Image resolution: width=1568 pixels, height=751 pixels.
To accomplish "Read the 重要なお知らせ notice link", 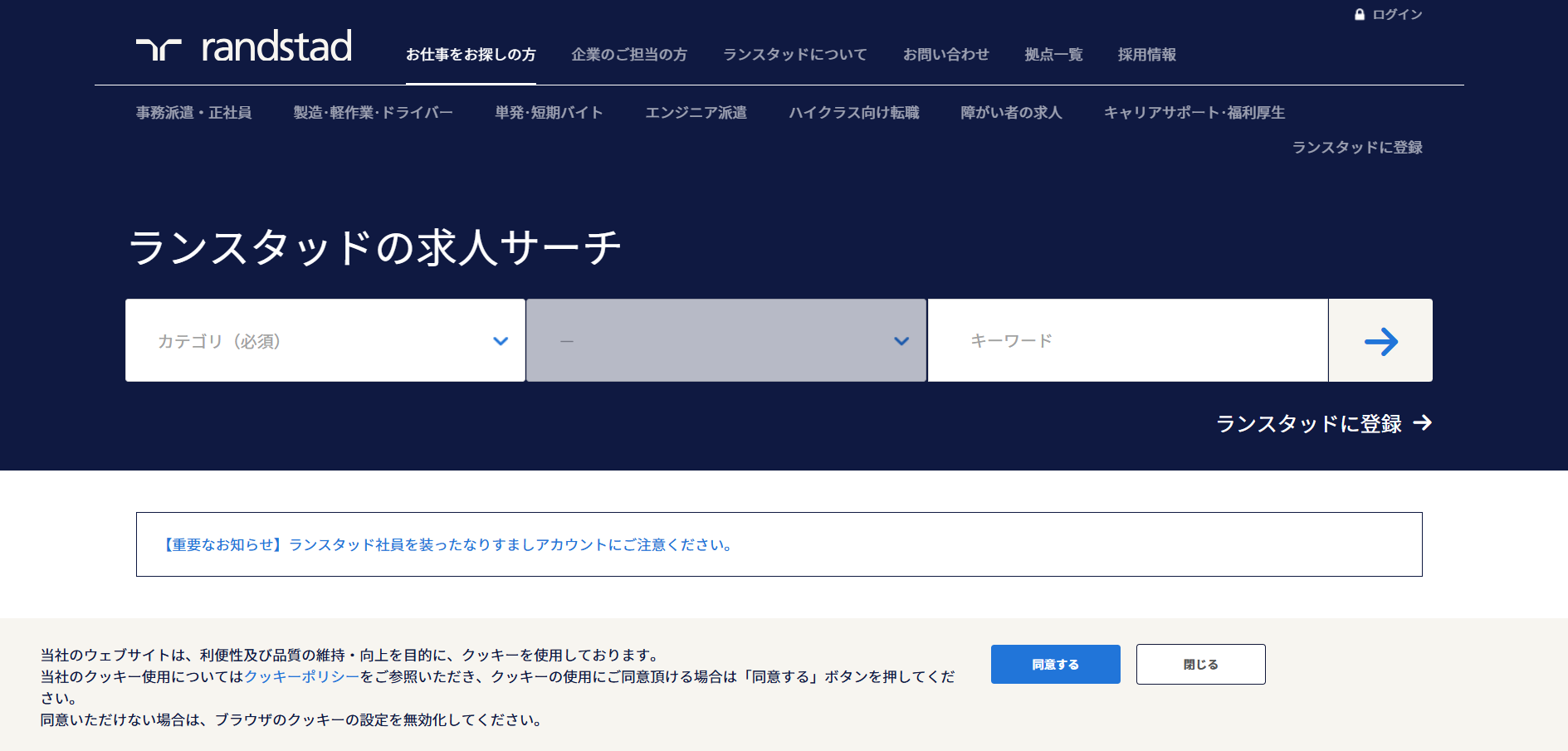I will coord(447,545).
